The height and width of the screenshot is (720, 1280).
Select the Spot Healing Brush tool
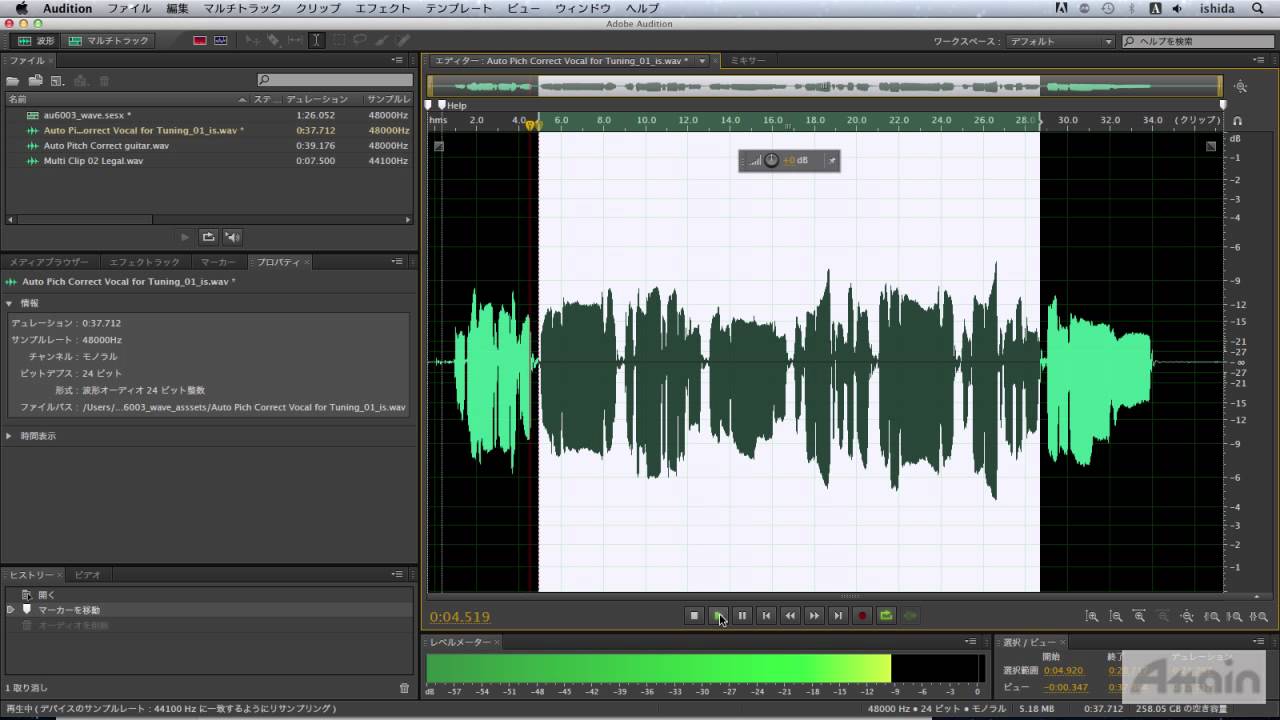point(403,41)
